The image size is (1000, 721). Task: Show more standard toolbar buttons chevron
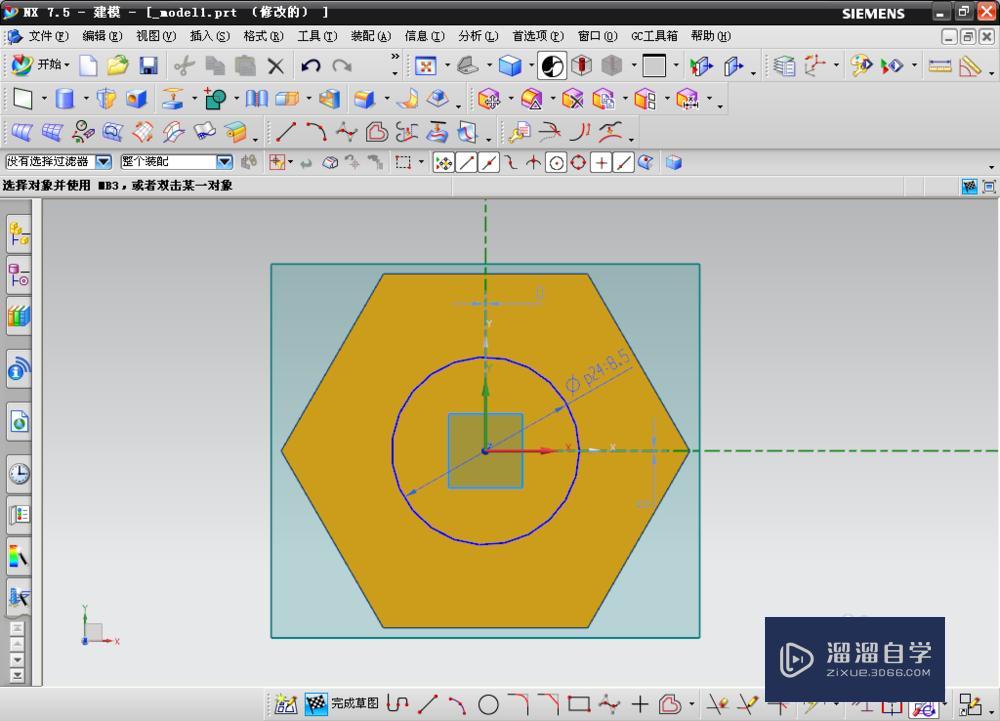pos(395,56)
